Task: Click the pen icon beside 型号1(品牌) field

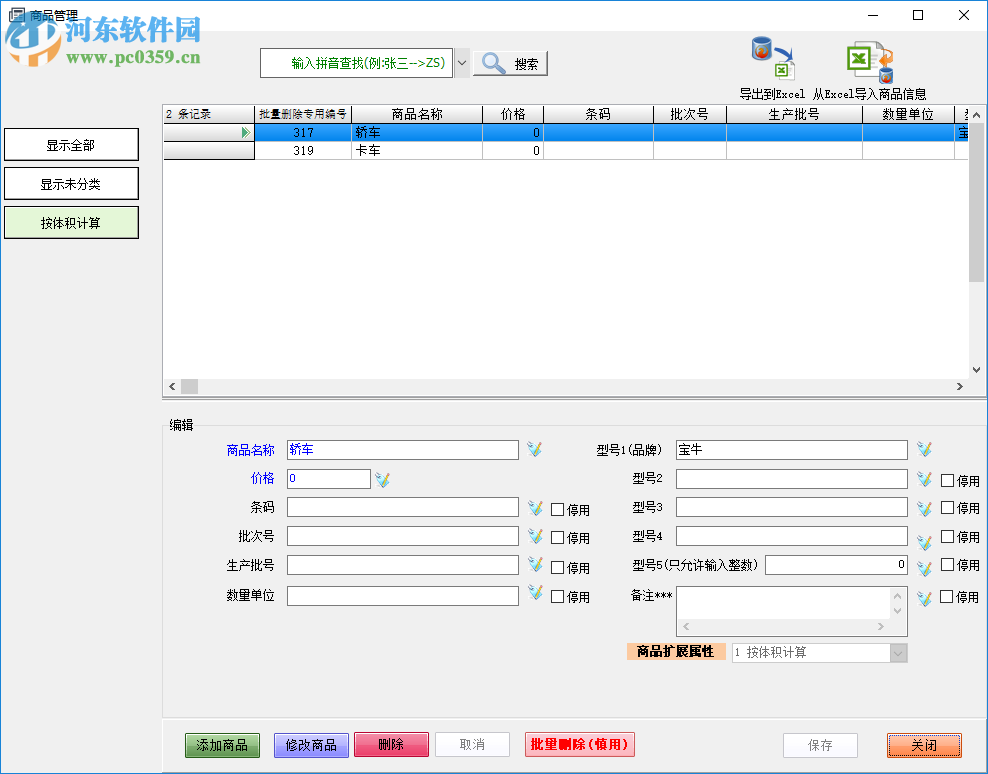Action: pyautogui.click(x=923, y=449)
